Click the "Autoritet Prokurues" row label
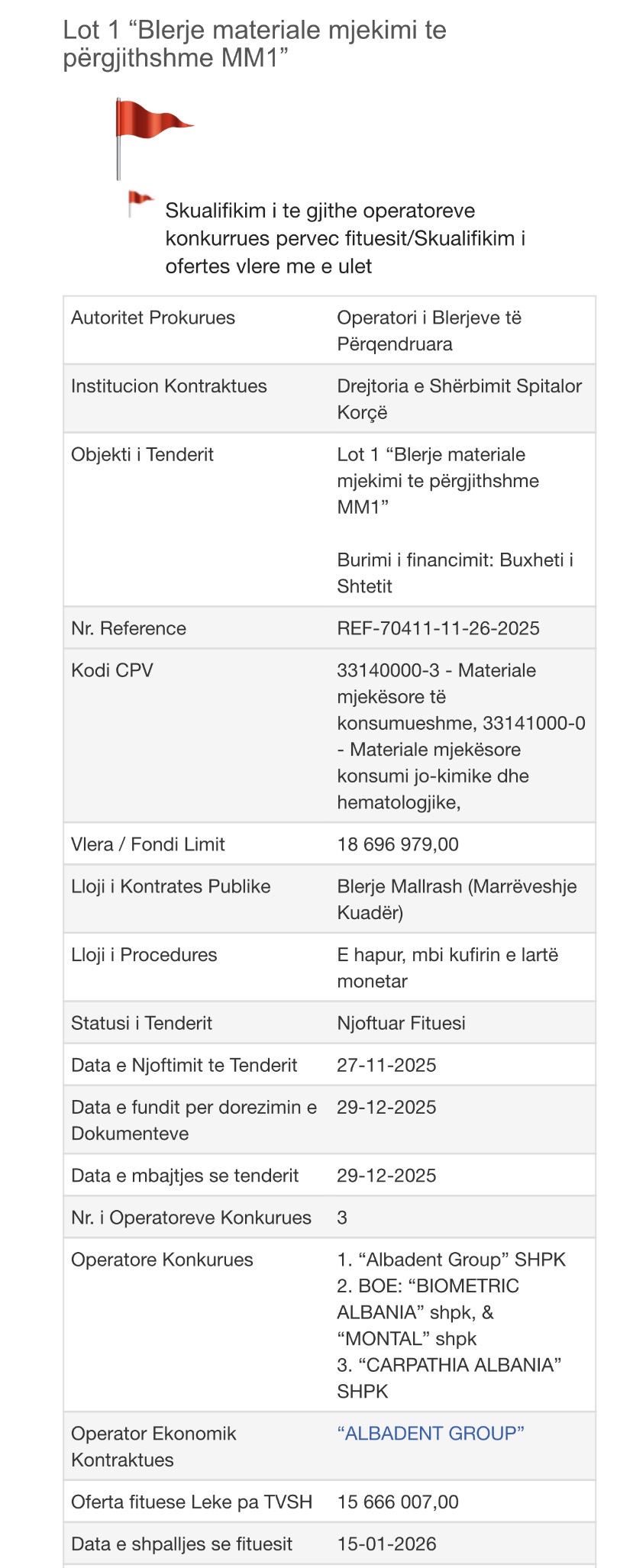 [x=153, y=318]
